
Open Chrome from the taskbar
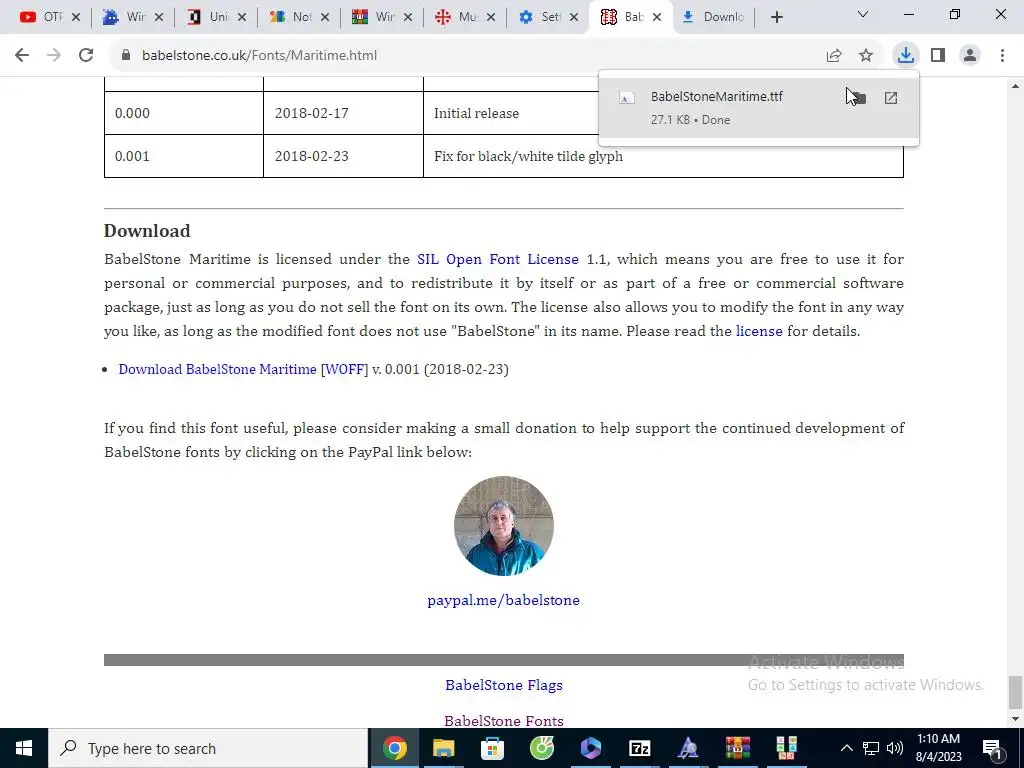pyautogui.click(x=395, y=748)
